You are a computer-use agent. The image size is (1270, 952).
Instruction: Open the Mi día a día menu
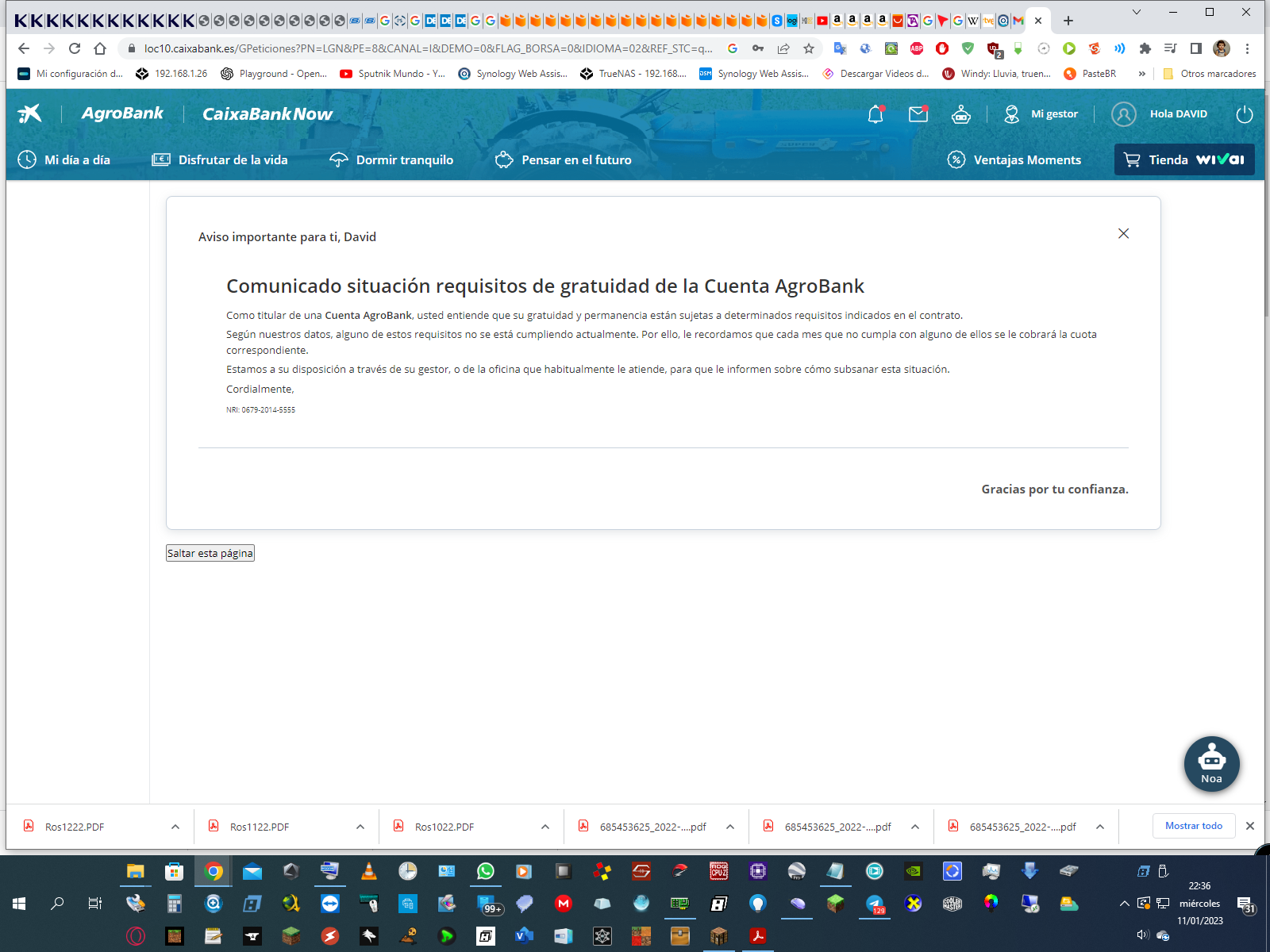tap(64, 159)
